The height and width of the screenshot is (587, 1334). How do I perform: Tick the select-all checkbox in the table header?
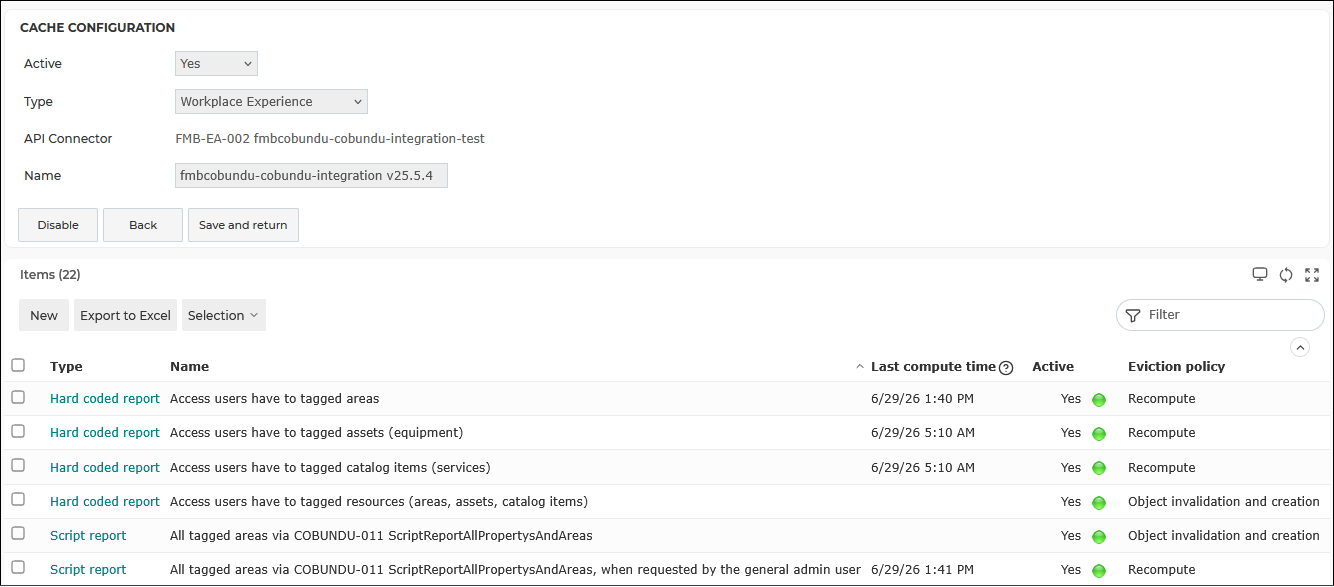(x=18, y=365)
